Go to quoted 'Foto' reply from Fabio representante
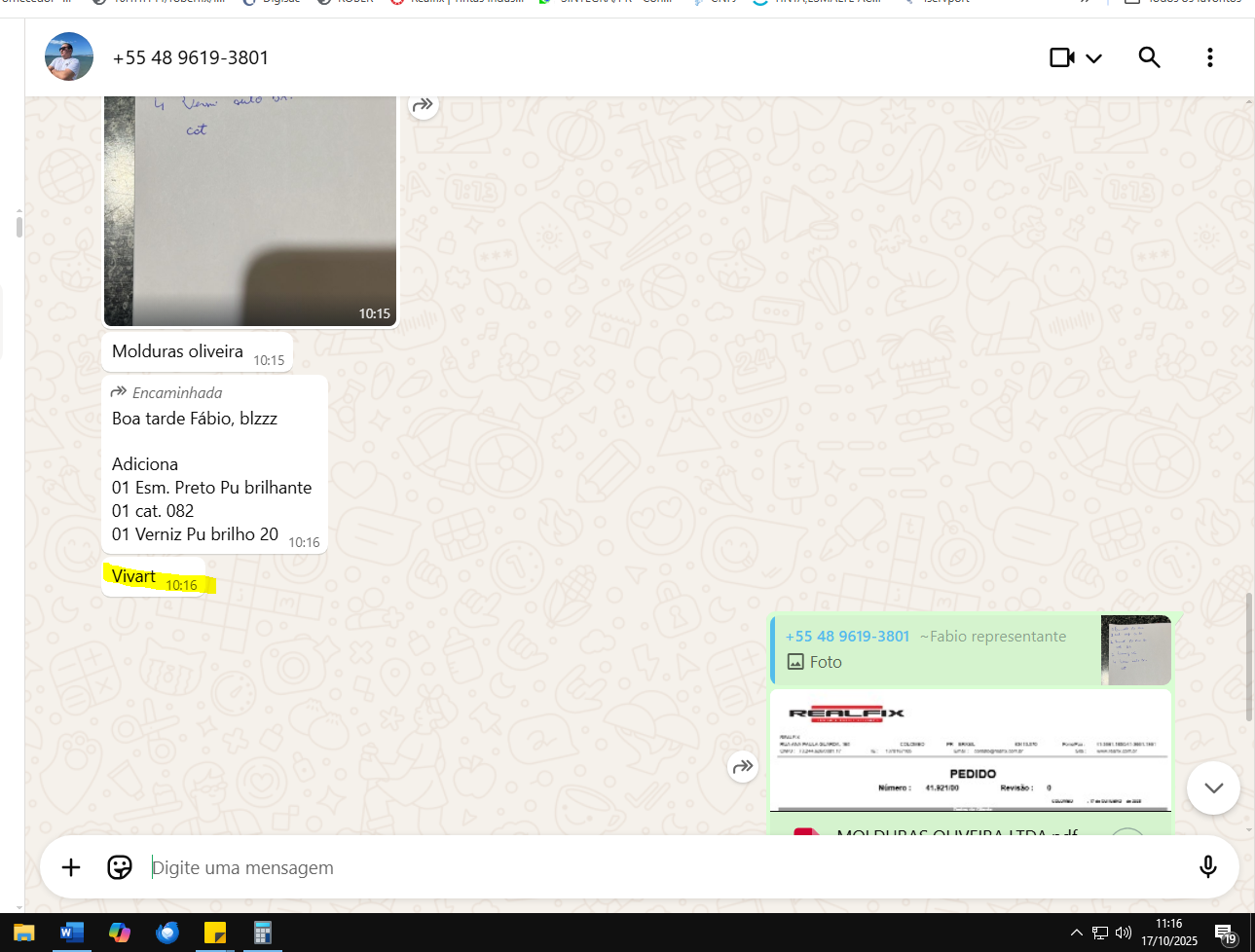This screenshot has height=952, width=1255. [935, 650]
